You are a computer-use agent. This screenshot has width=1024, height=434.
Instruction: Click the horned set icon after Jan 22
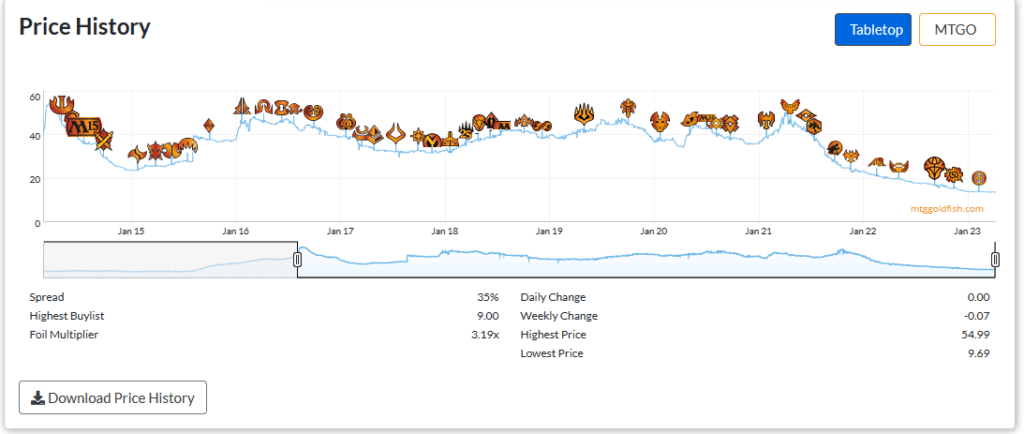coord(899,165)
